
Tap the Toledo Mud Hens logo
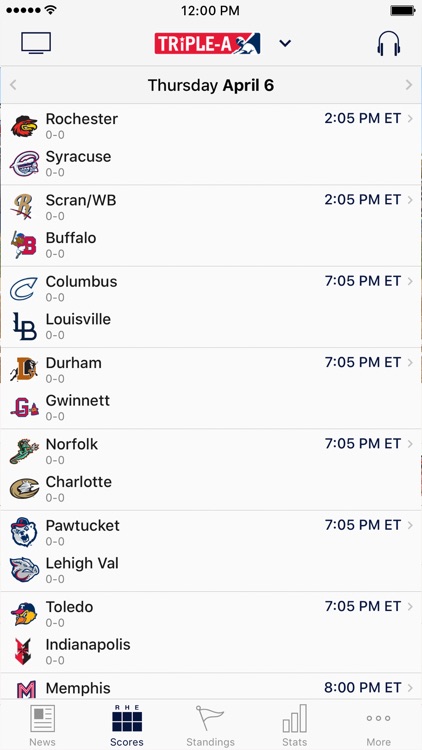(x=24, y=614)
